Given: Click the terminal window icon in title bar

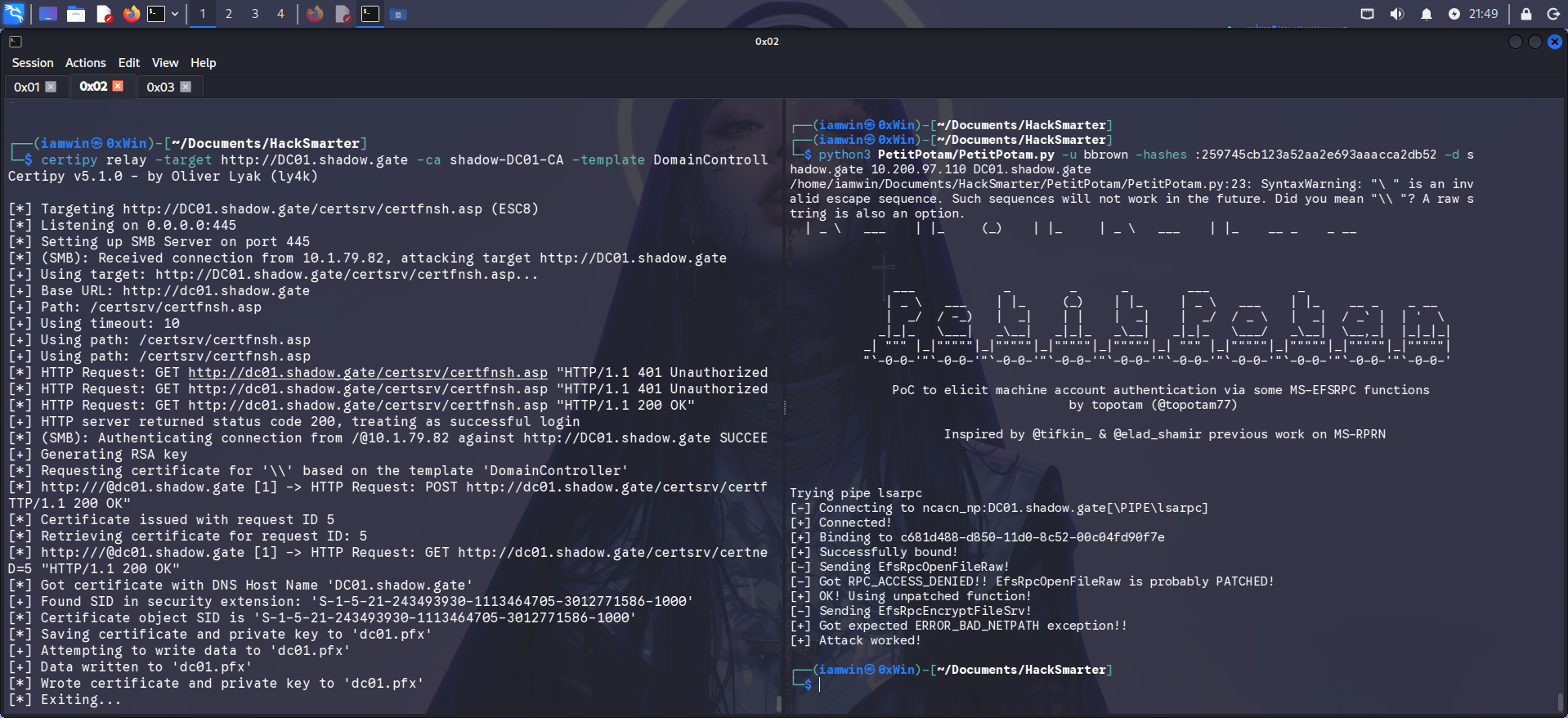Looking at the screenshot, I should [16, 41].
